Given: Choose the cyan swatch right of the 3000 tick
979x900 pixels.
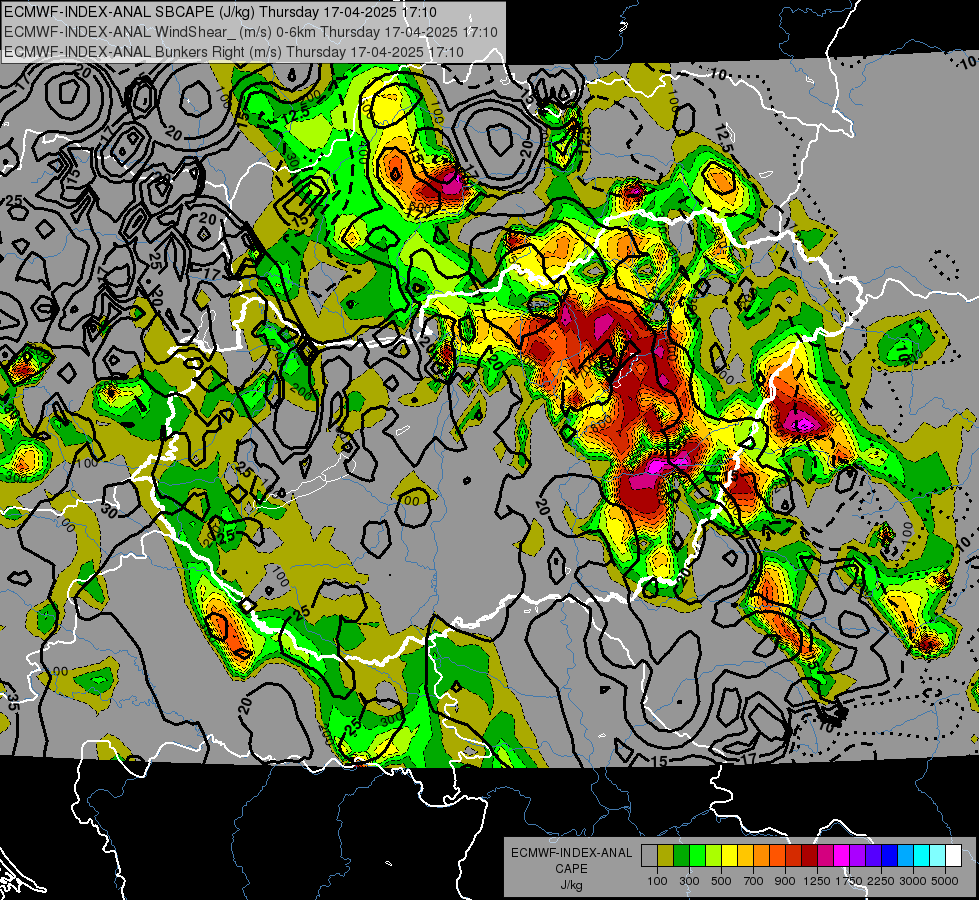Looking at the screenshot, I should (922, 856).
